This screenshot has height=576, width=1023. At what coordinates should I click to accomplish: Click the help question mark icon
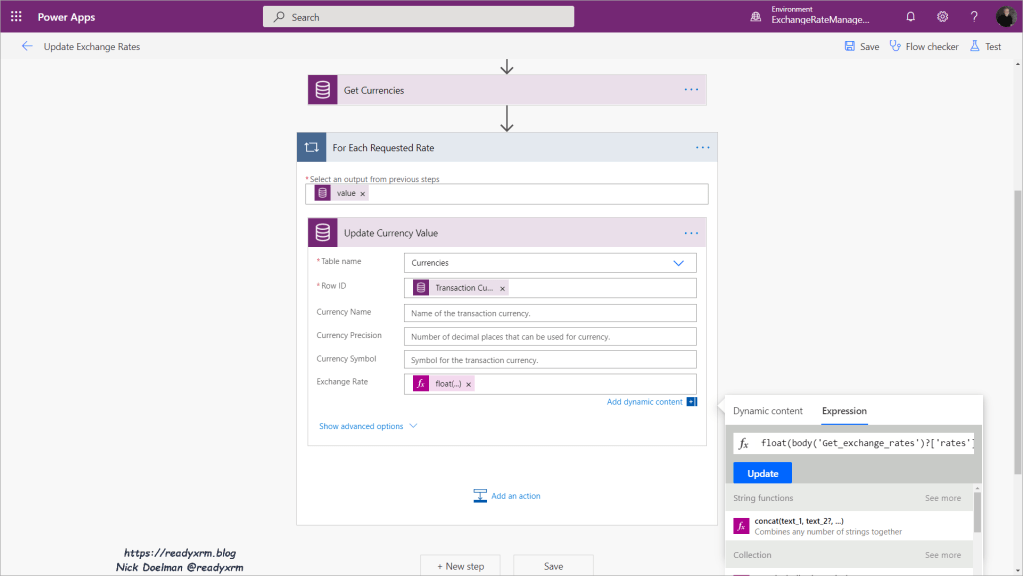coord(974,17)
